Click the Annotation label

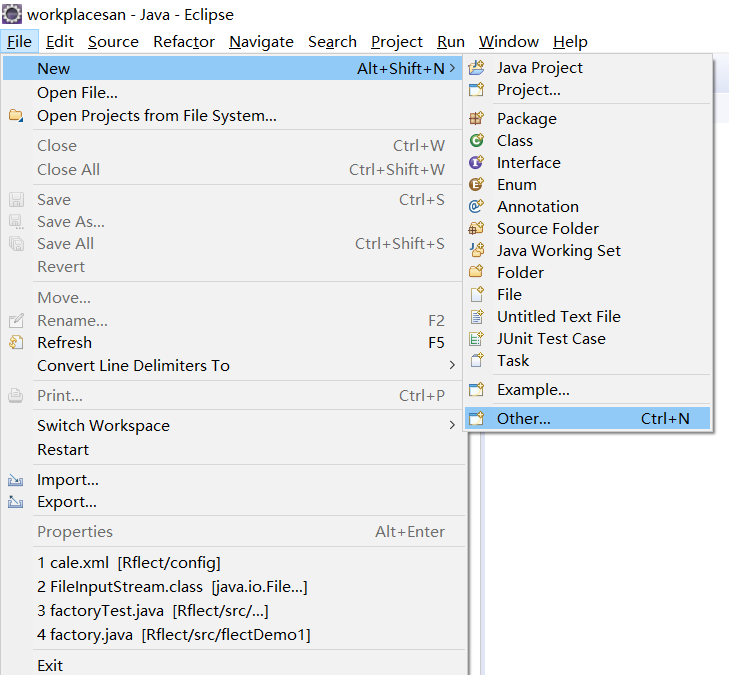[538, 206]
